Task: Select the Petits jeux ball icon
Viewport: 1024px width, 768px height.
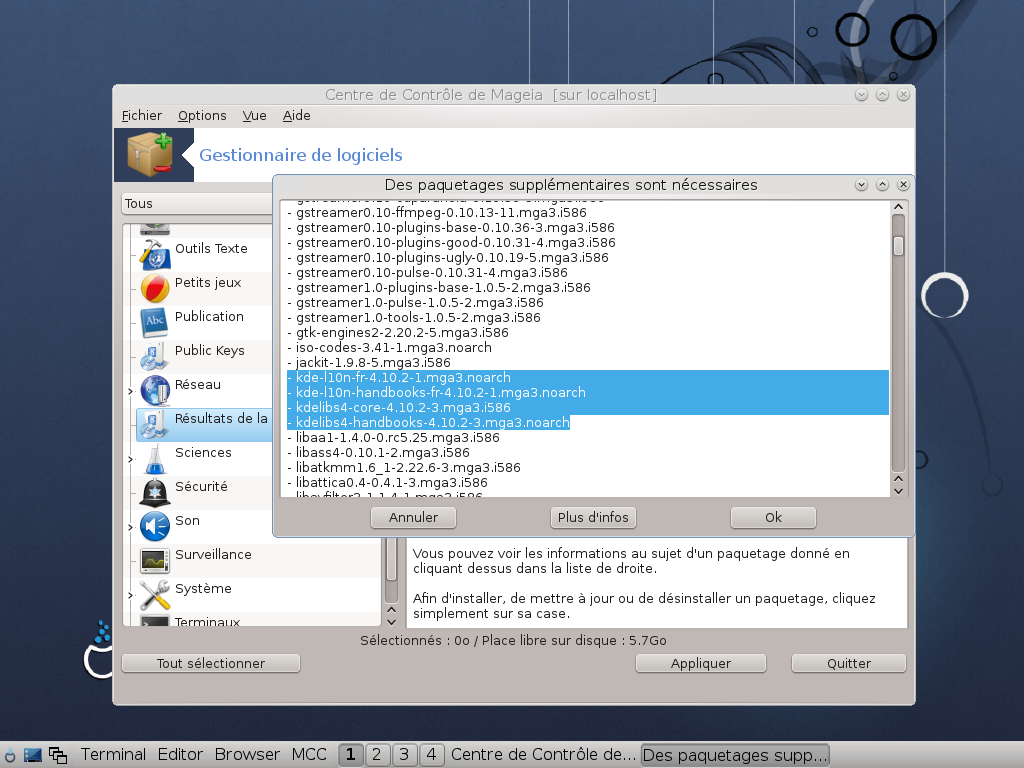Action: [x=155, y=288]
